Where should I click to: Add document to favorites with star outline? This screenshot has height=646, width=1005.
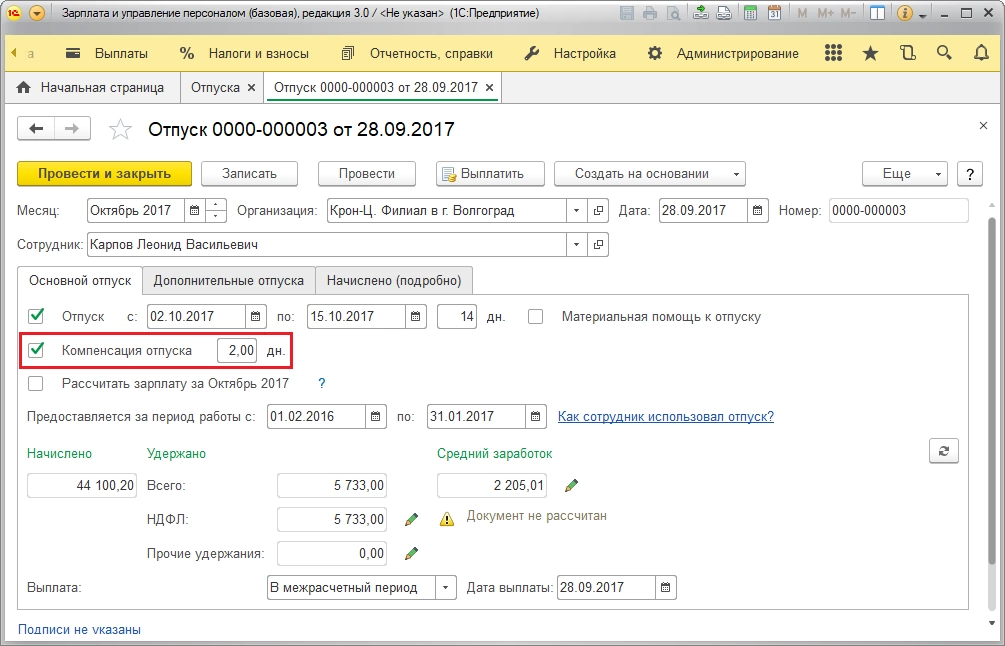point(120,129)
